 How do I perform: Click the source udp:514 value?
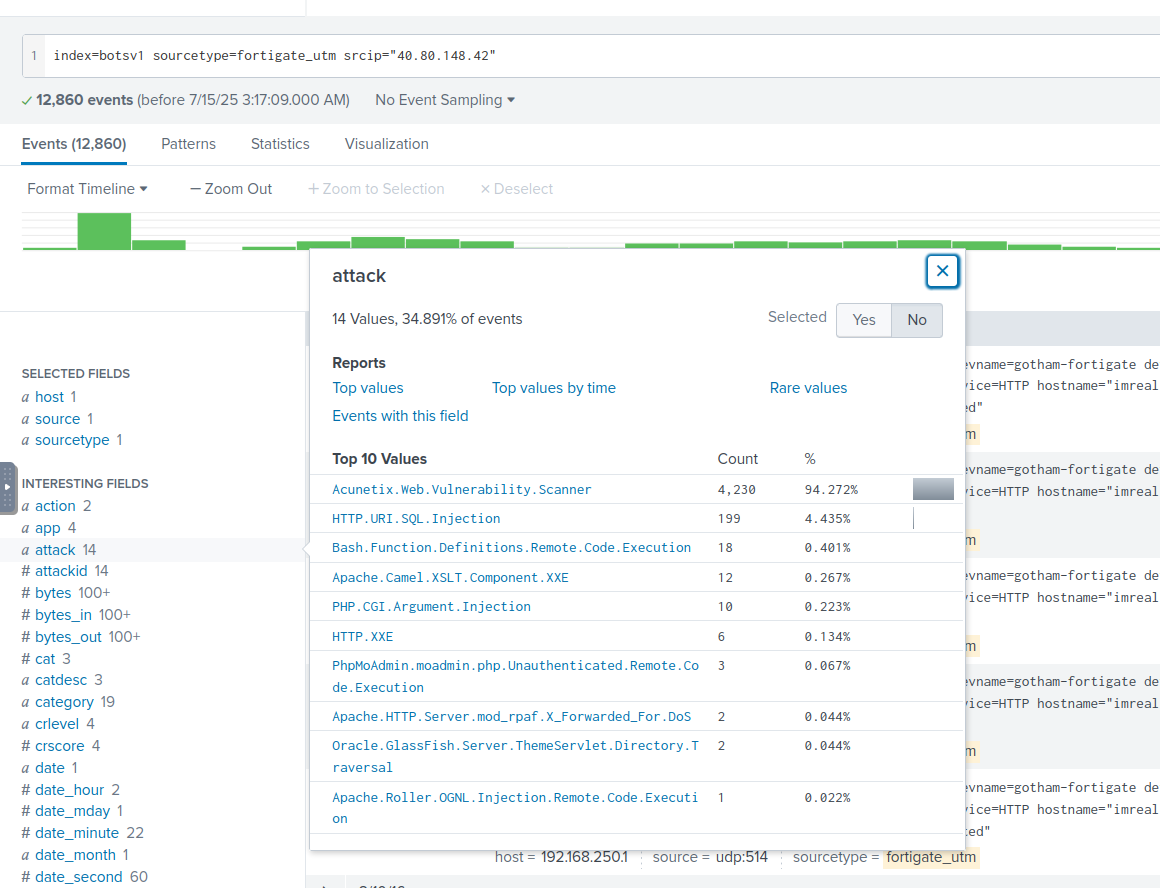pyautogui.click(x=741, y=857)
